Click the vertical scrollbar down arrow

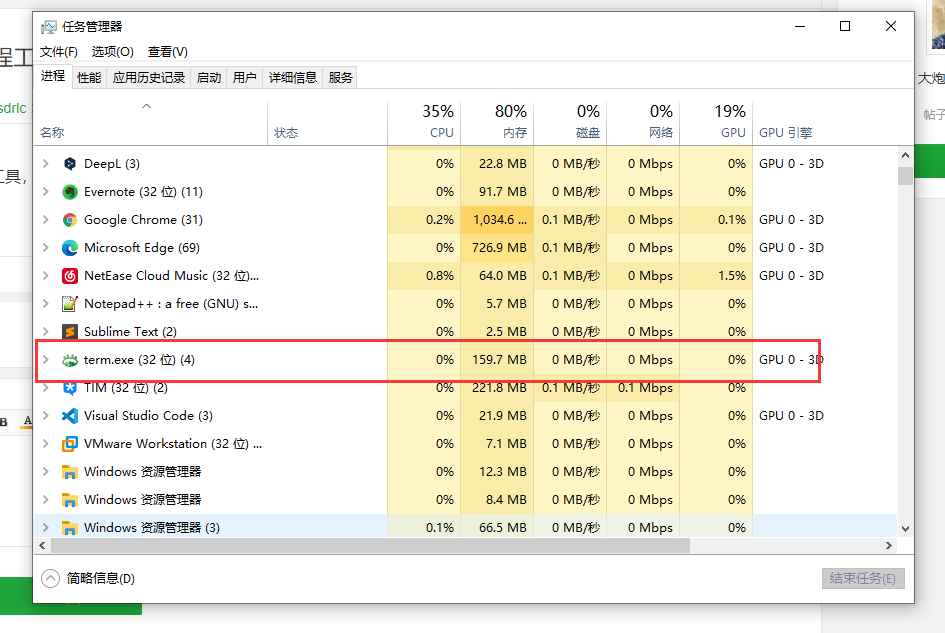point(905,529)
